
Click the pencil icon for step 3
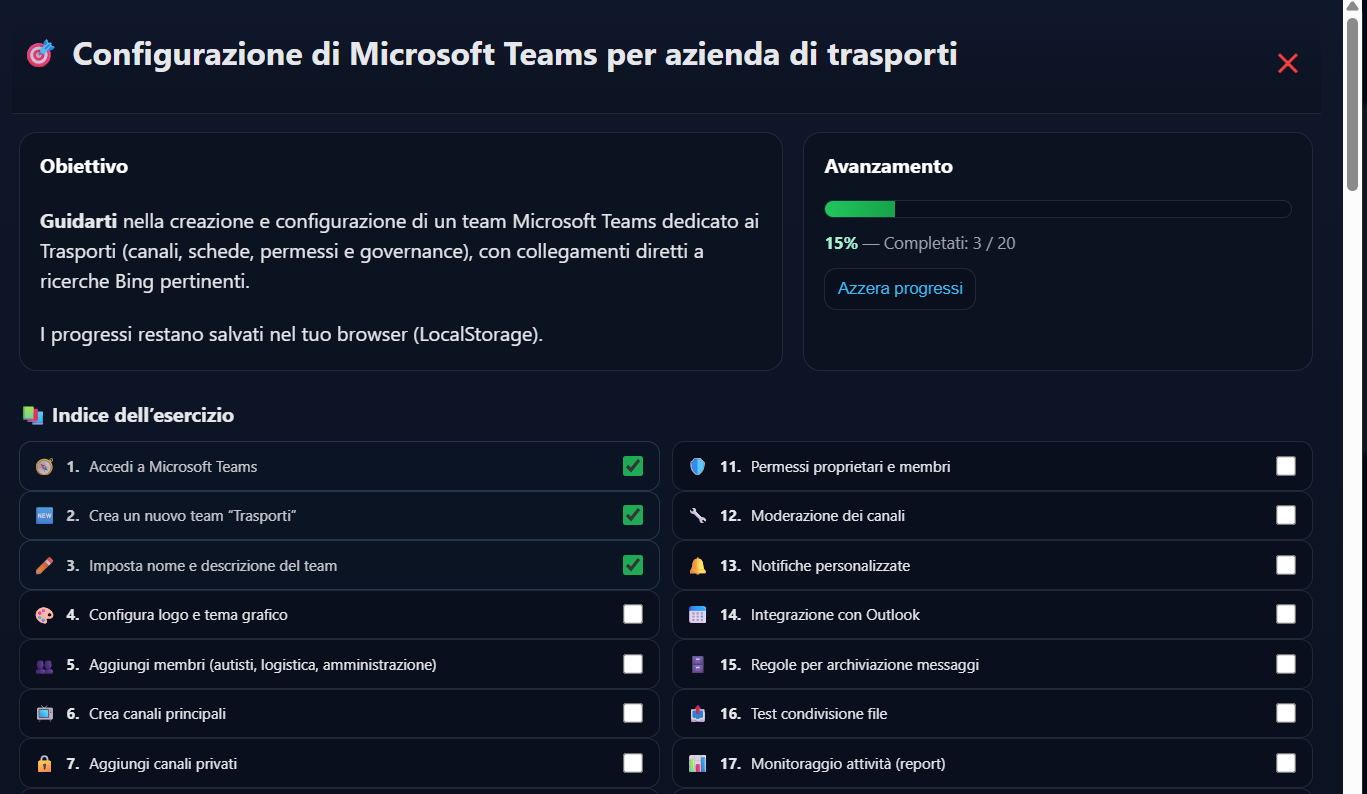tap(44, 566)
